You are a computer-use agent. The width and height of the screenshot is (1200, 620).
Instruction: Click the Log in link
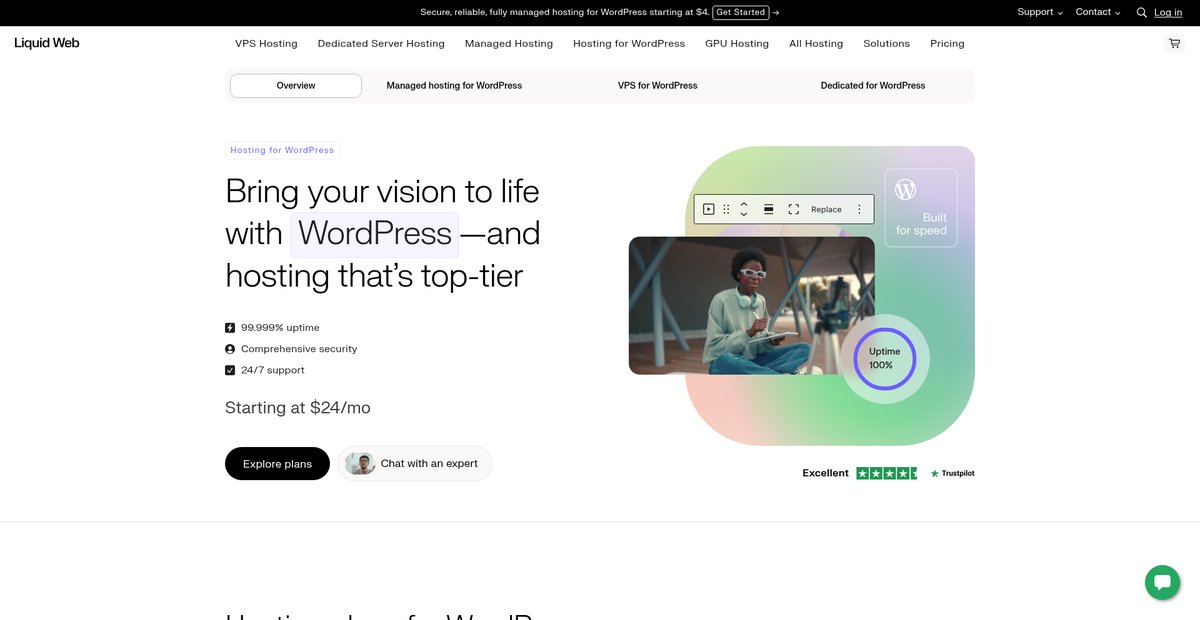[x=1168, y=12]
